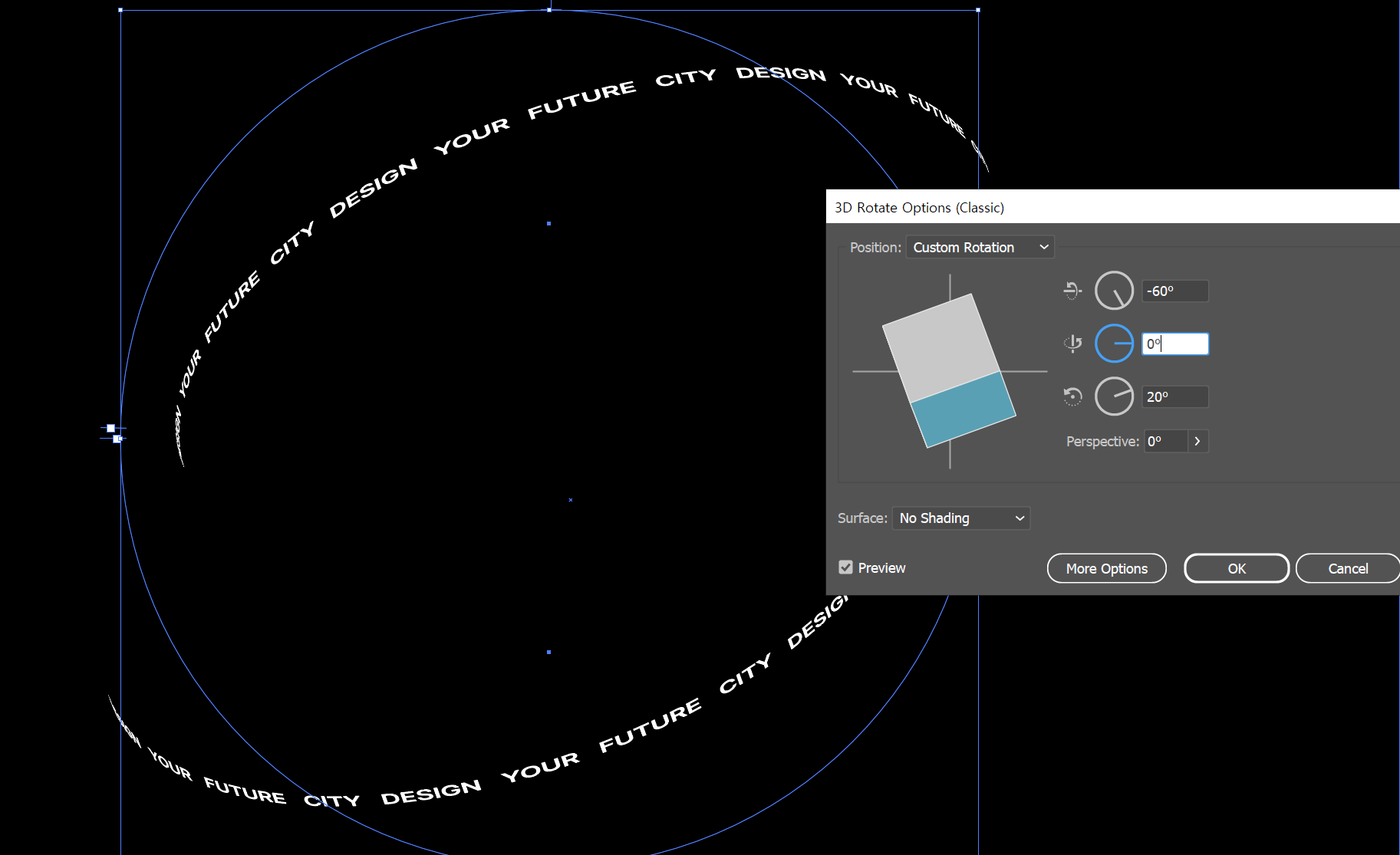Click the 3D Rotate Options (Classic) title bar
This screenshot has height=855, width=1400.
[x=1113, y=207]
